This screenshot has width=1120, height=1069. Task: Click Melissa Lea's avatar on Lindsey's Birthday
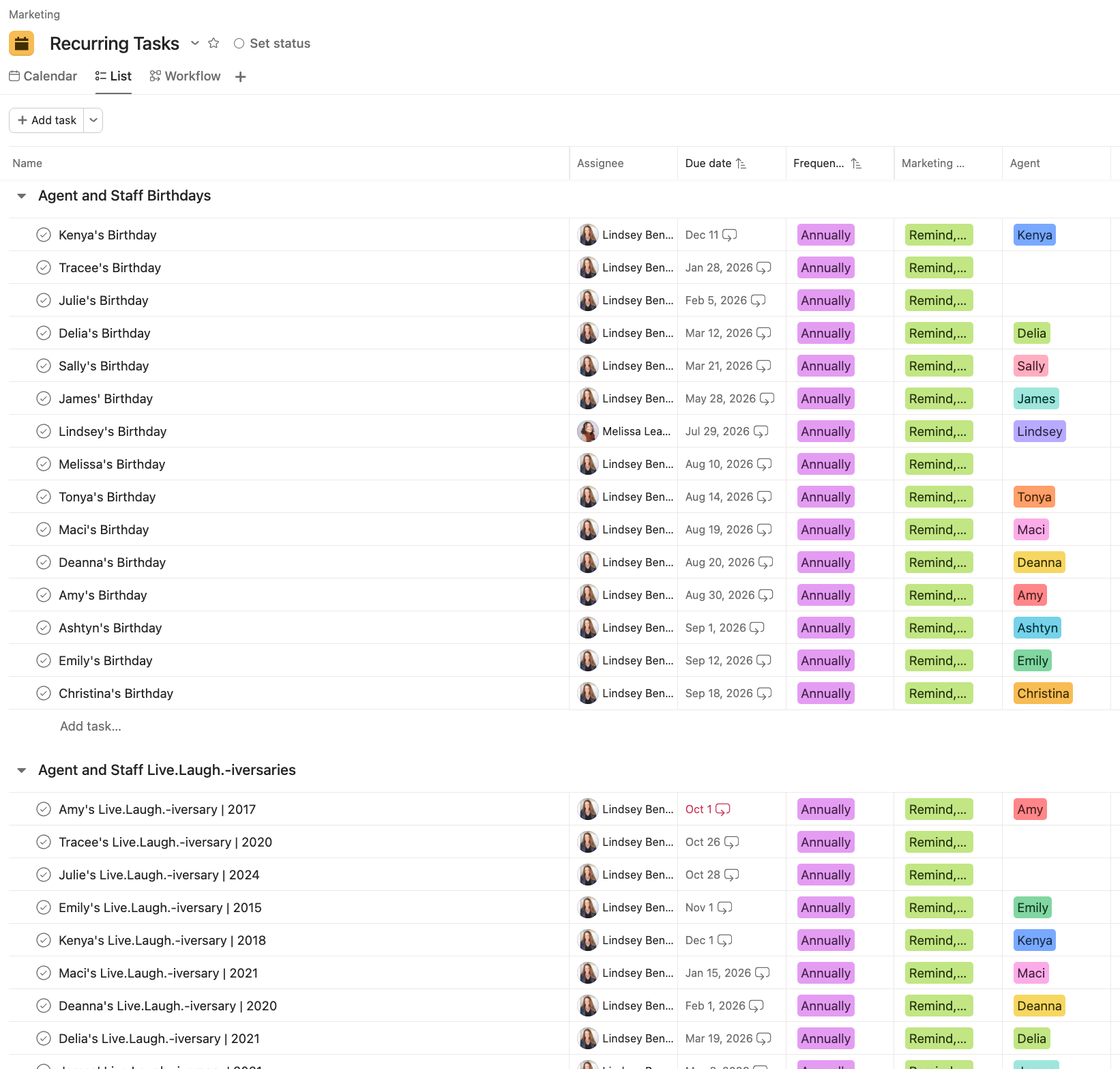(587, 431)
